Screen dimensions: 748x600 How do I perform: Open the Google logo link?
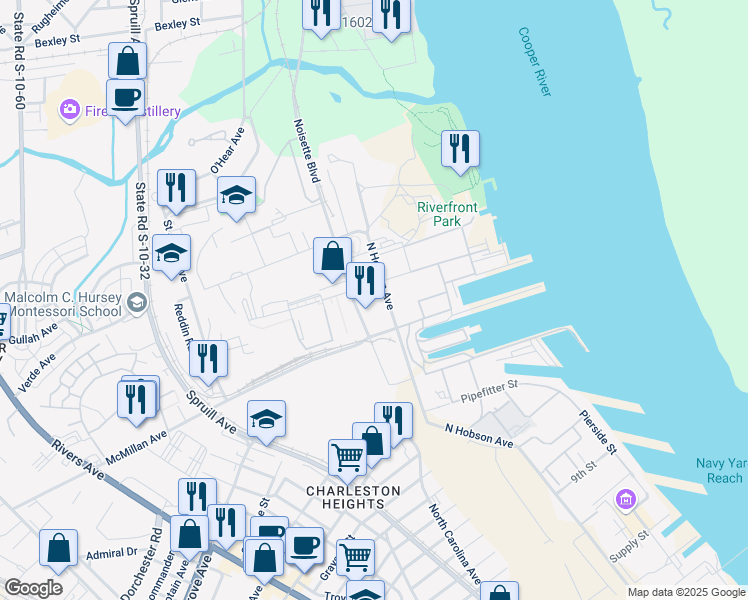click(33, 589)
